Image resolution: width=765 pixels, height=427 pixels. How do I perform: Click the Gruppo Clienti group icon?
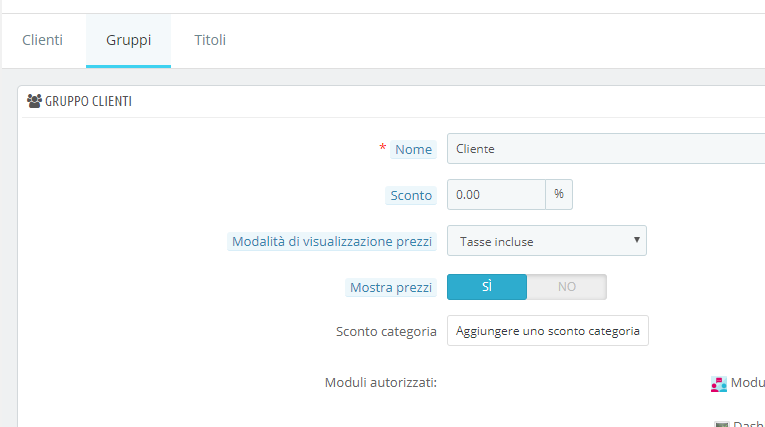34,101
